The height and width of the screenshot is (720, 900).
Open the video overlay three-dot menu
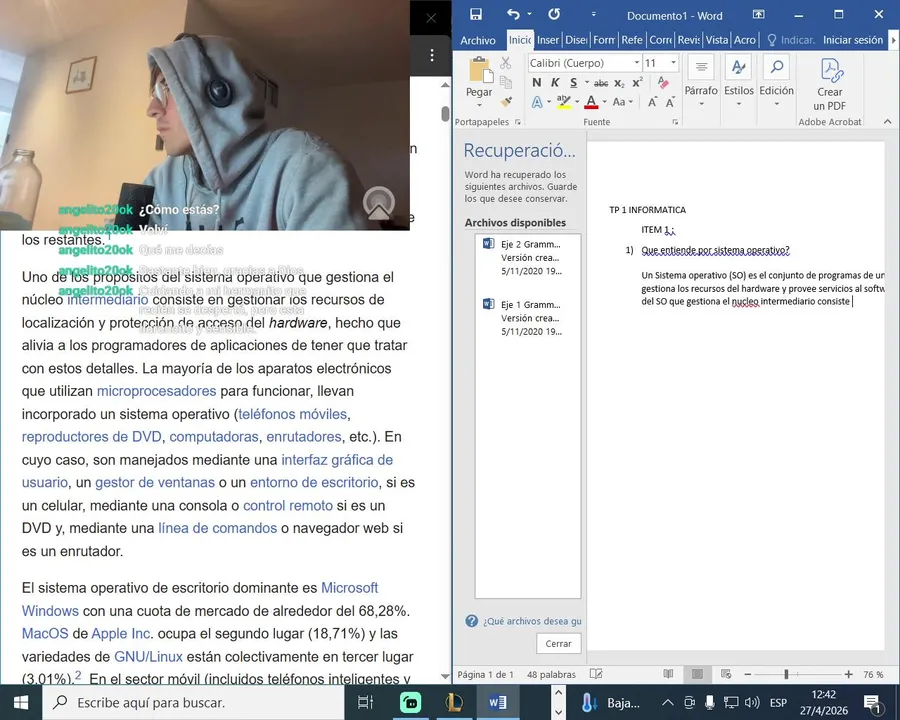(432, 55)
